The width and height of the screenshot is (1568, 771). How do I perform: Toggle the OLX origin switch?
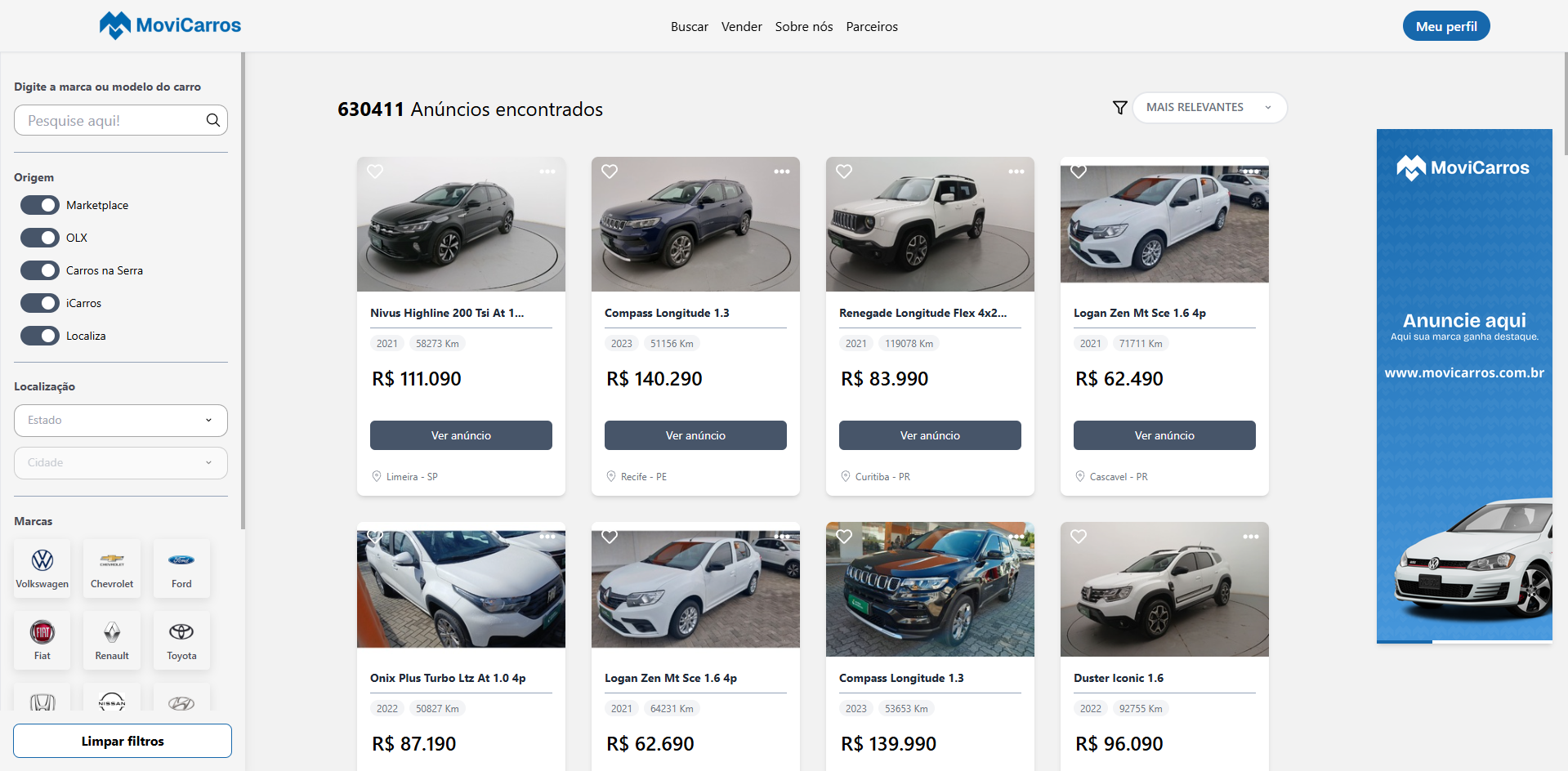point(40,238)
